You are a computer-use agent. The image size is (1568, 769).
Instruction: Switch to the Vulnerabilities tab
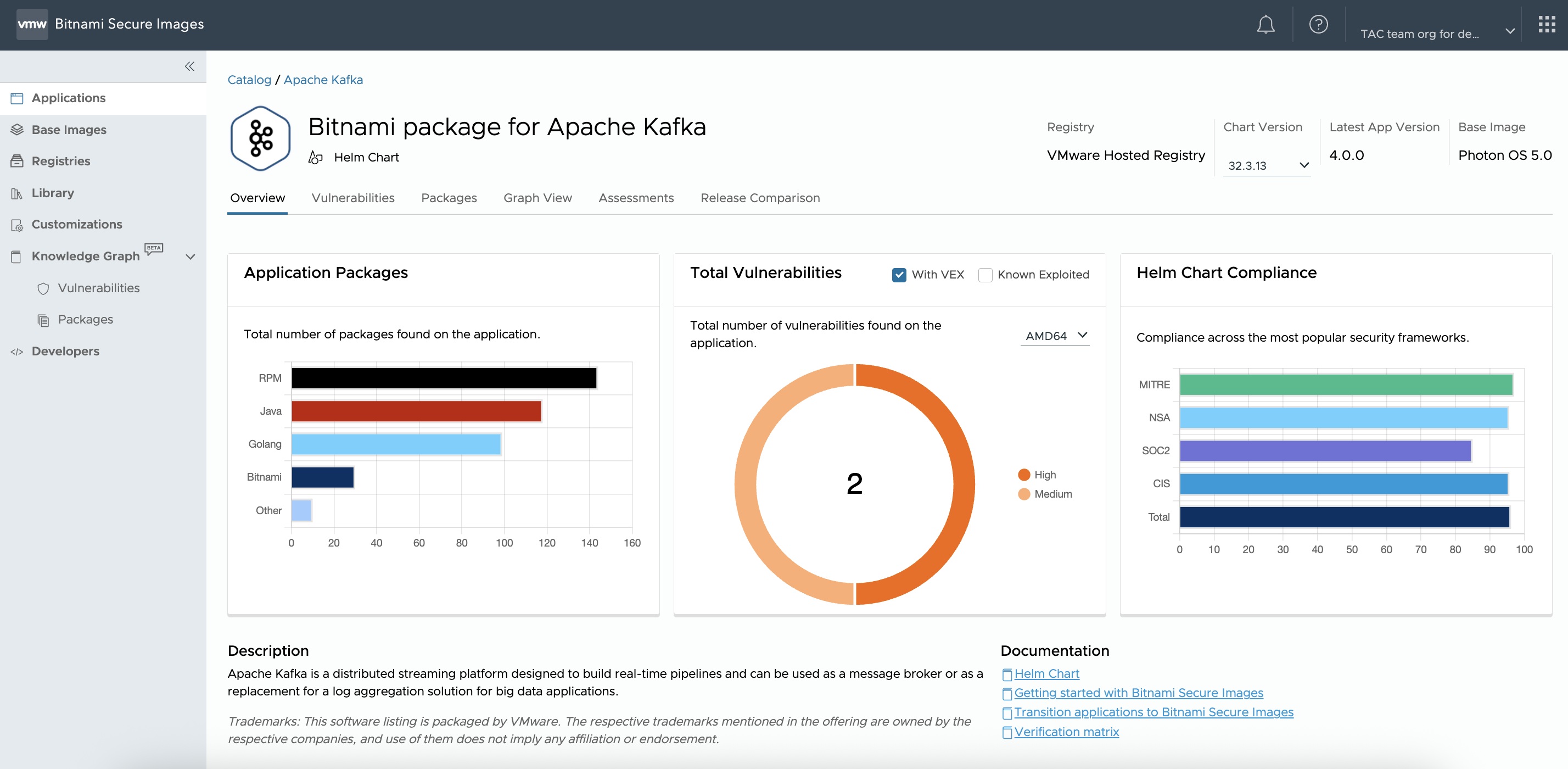tap(353, 198)
